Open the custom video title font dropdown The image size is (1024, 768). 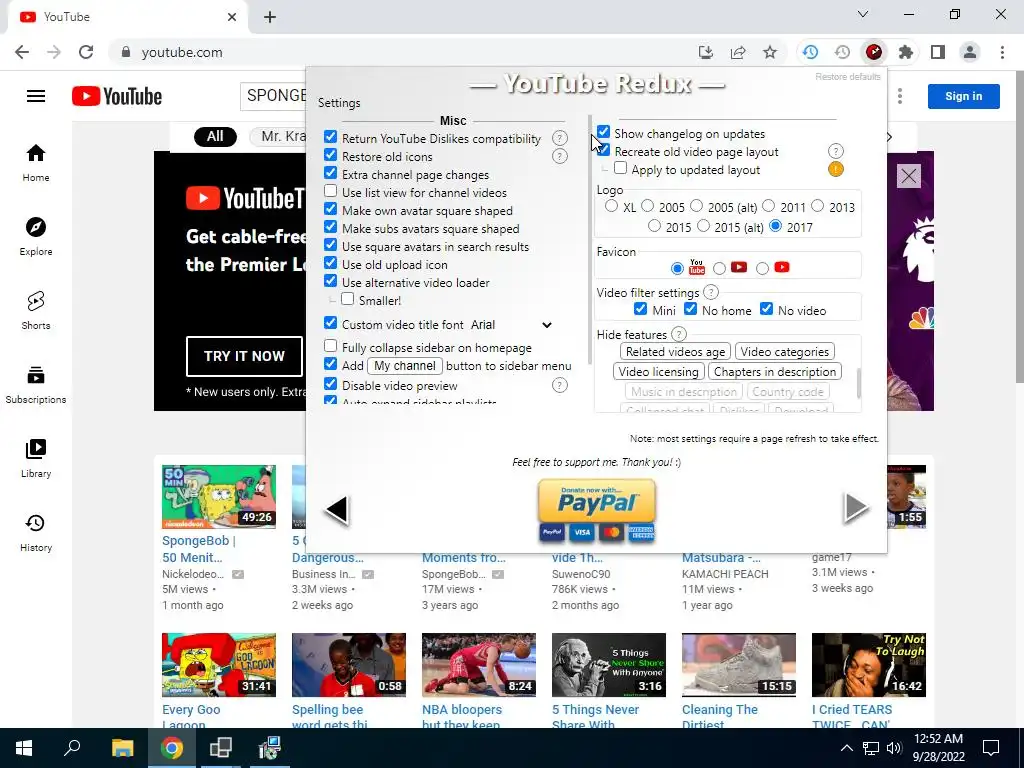512,325
